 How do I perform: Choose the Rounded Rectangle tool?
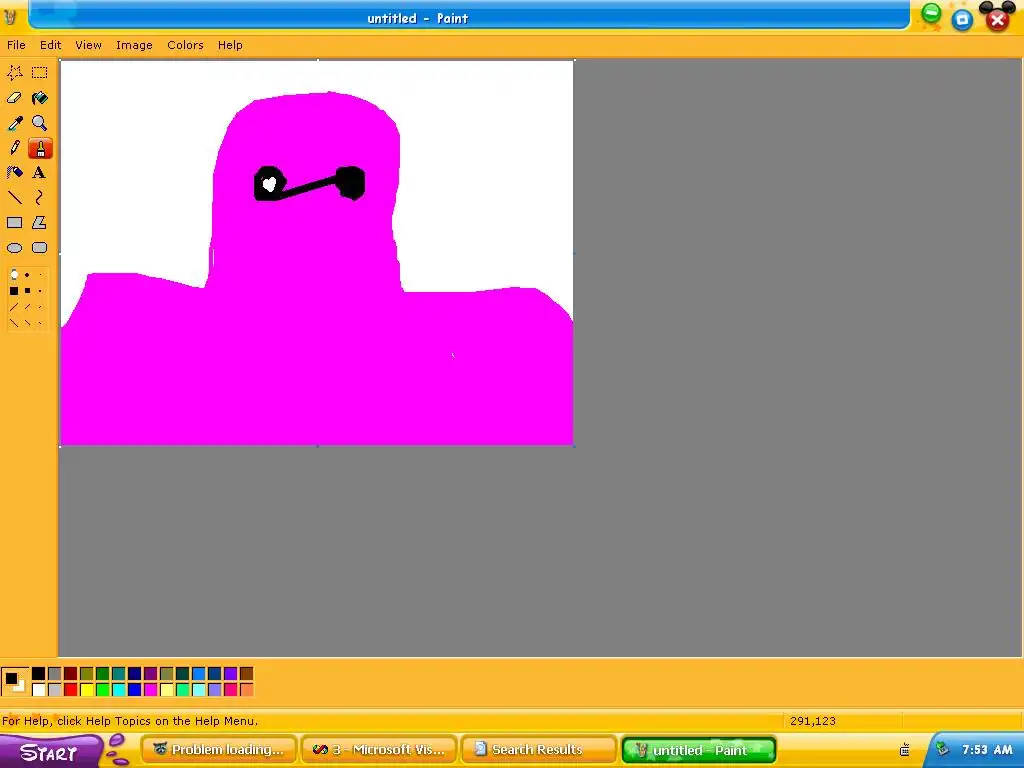coord(40,248)
